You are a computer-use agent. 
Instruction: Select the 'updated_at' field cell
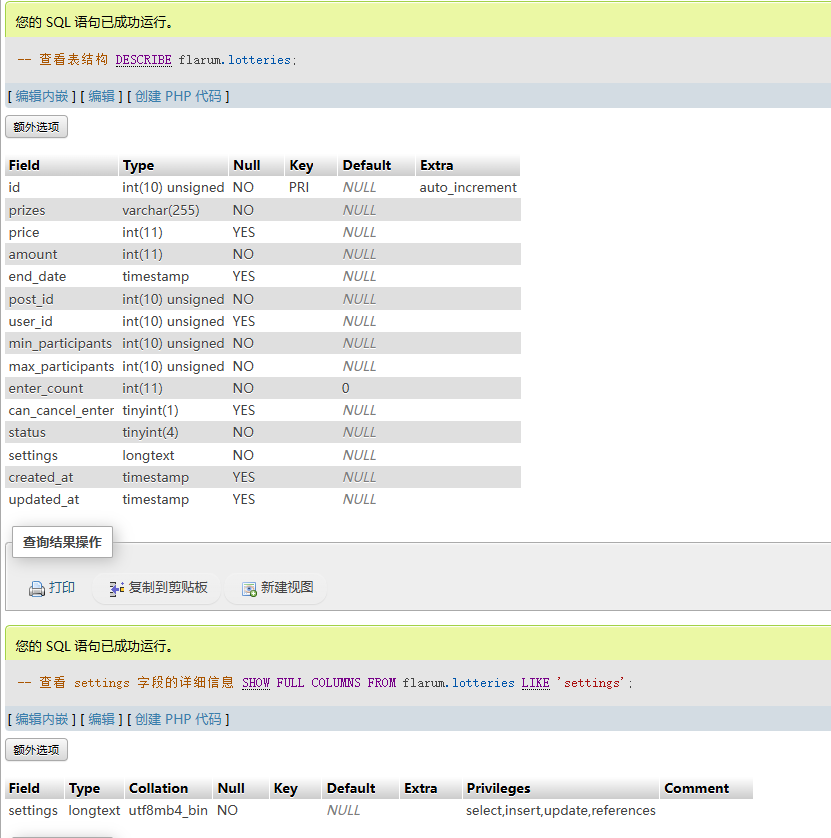[x=61, y=500]
